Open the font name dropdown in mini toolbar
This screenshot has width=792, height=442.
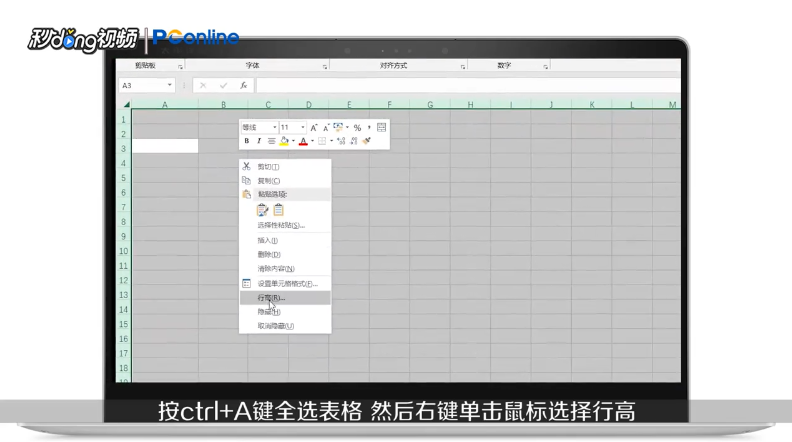[274, 127]
